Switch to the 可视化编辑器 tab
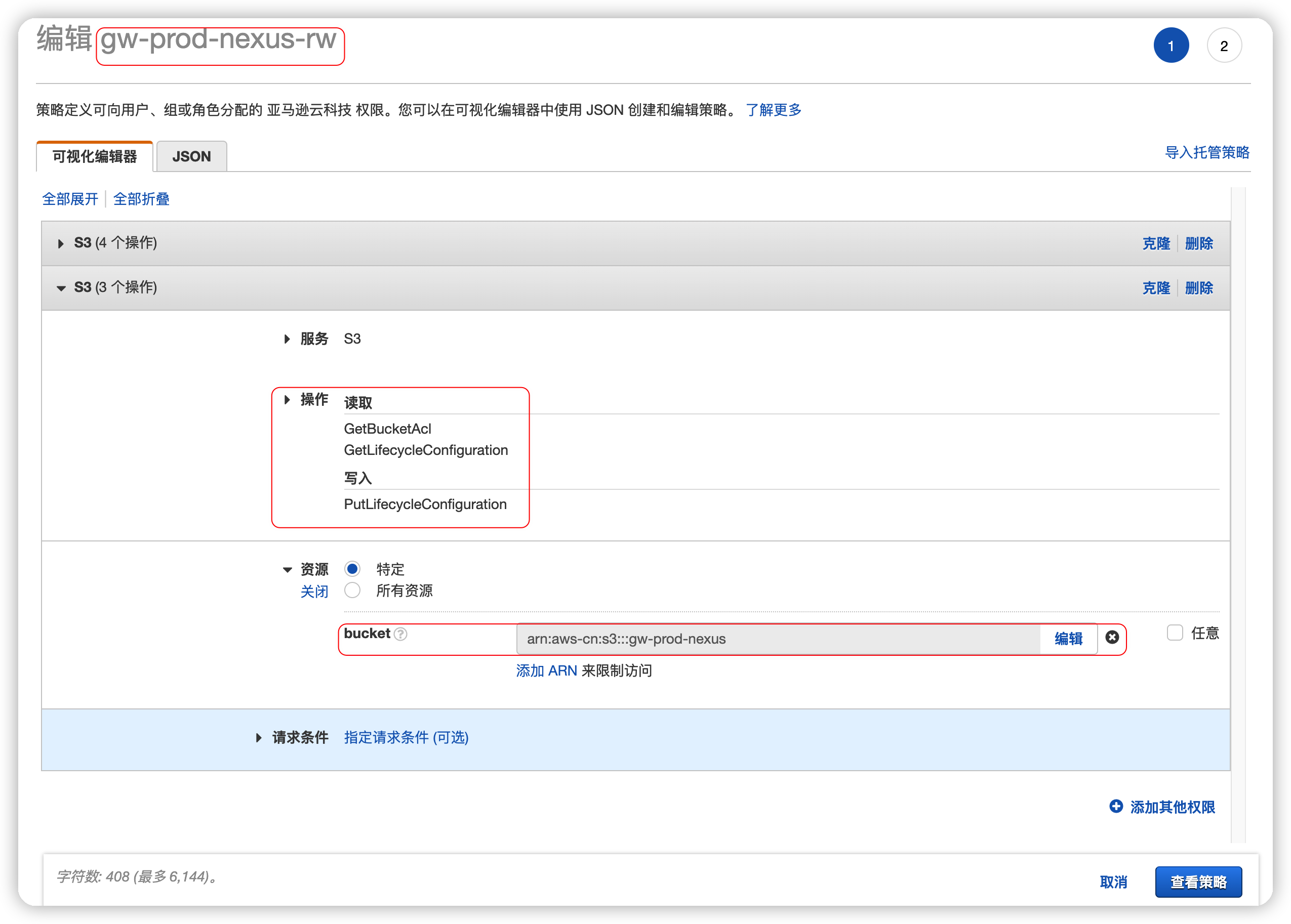 click(x=95, y=156)
